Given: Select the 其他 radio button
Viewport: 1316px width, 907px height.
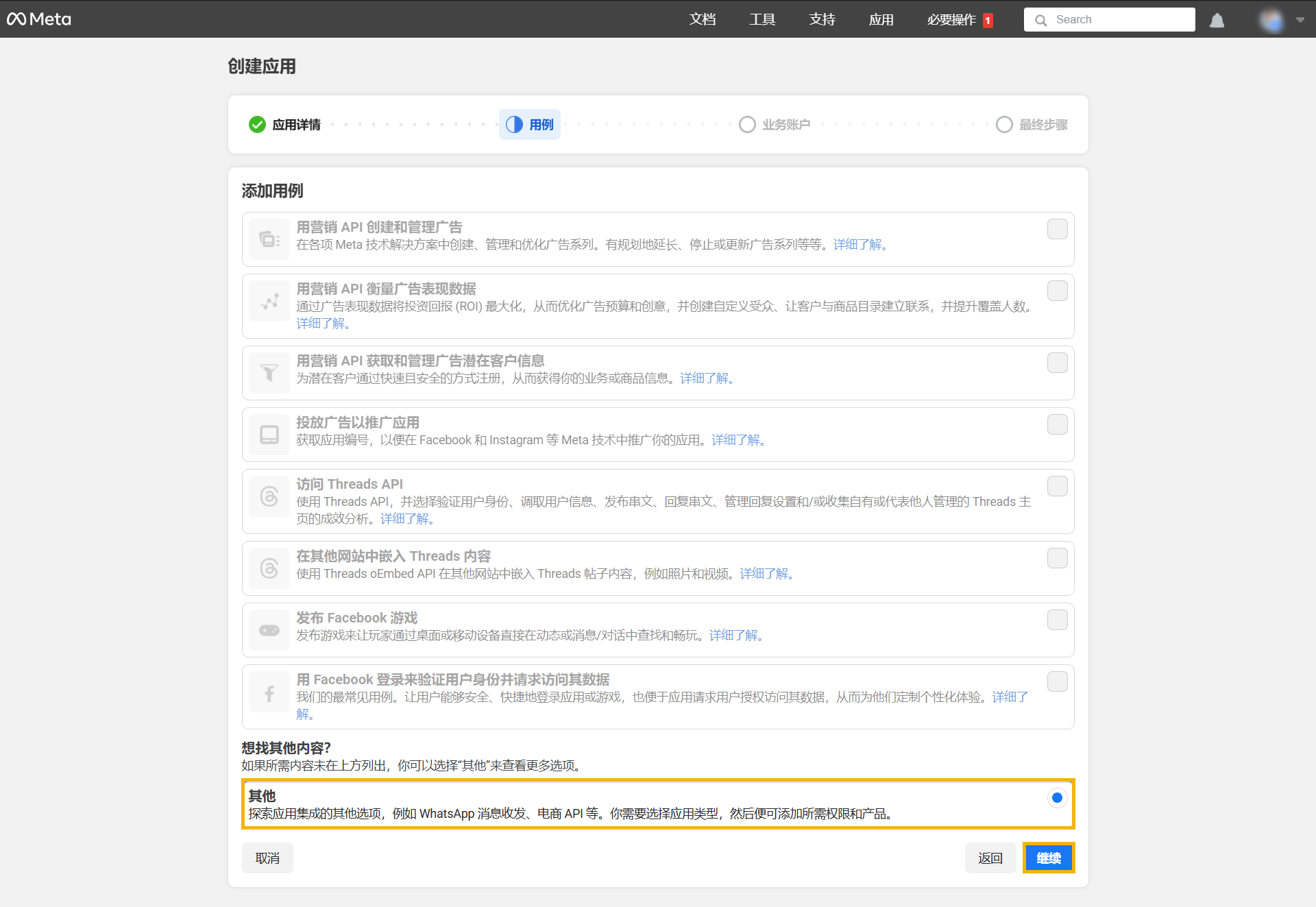Looking at the screenshot, I should pos(1057,797).
